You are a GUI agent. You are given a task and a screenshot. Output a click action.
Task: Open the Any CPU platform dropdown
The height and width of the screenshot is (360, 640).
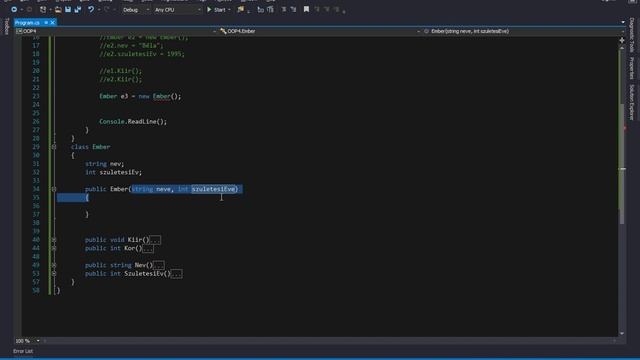click(x=177, y=10)
